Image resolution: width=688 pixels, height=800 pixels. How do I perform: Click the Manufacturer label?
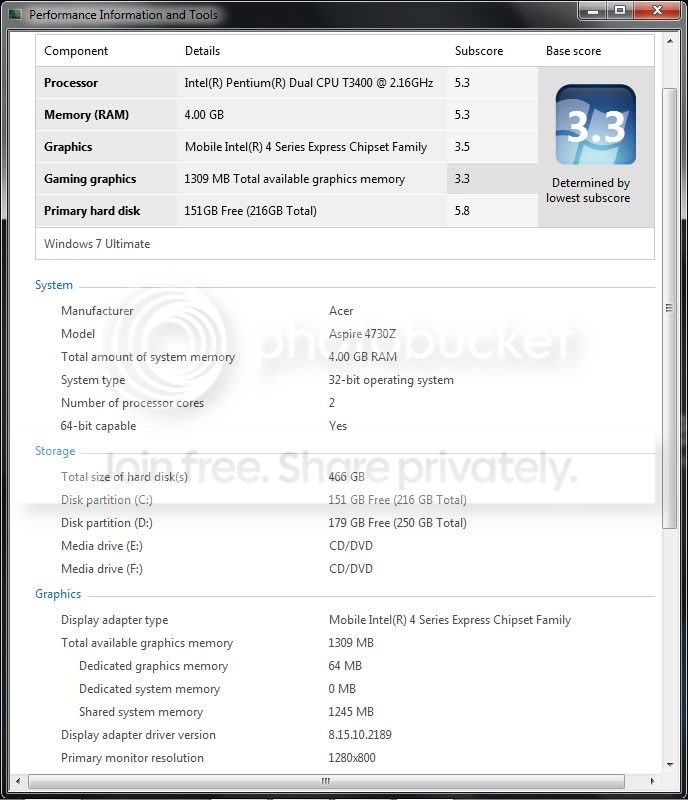tap(97, 311)
